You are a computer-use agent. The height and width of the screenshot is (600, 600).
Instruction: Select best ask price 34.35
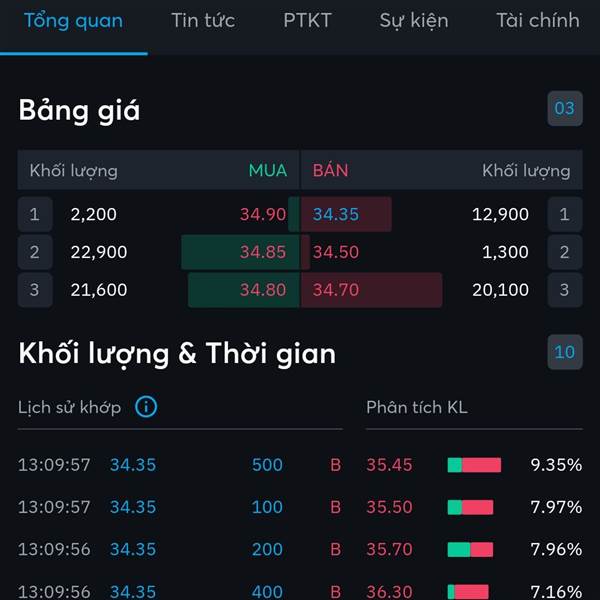pos(336,214)
